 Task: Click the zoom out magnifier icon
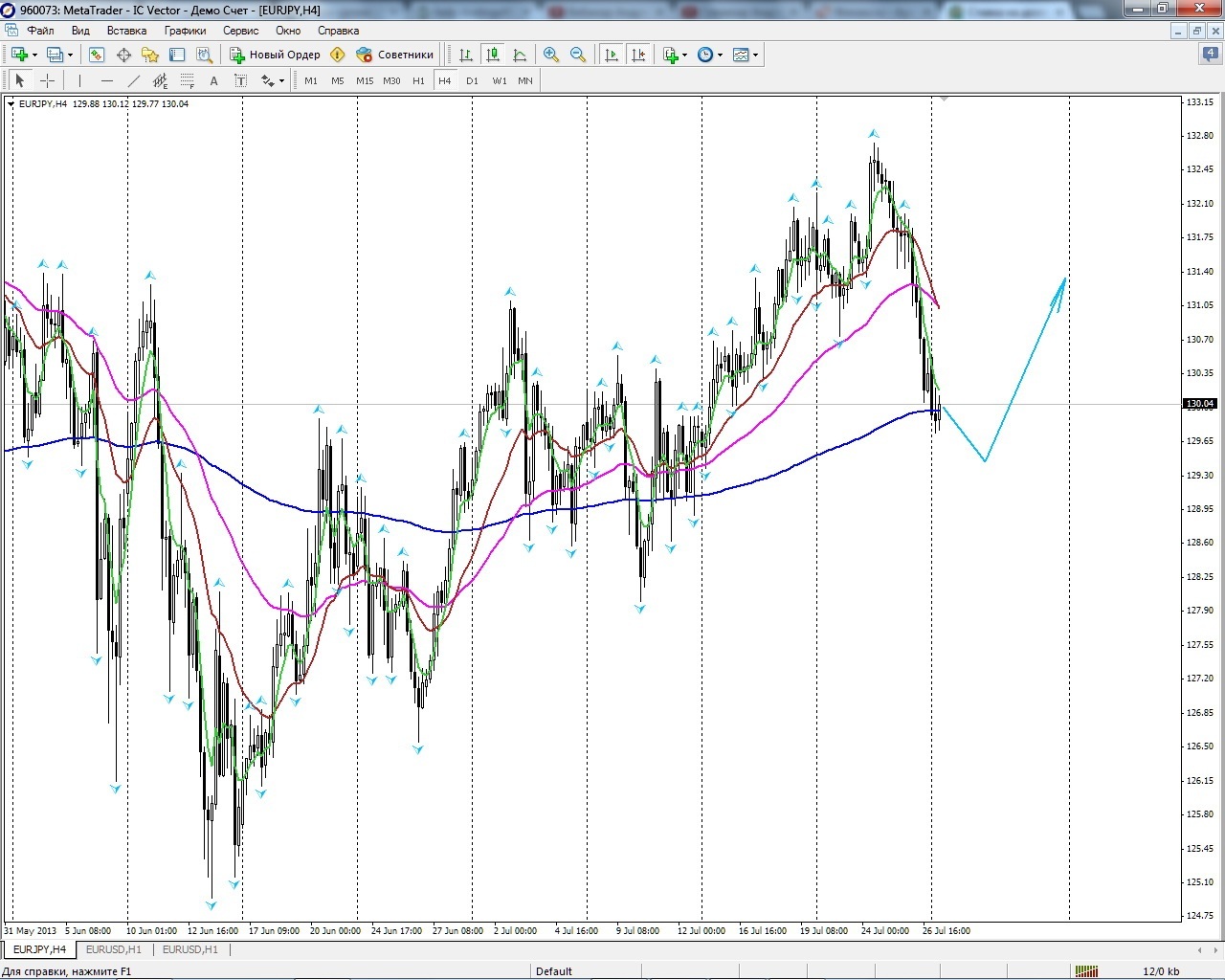[x=577, y=55]
